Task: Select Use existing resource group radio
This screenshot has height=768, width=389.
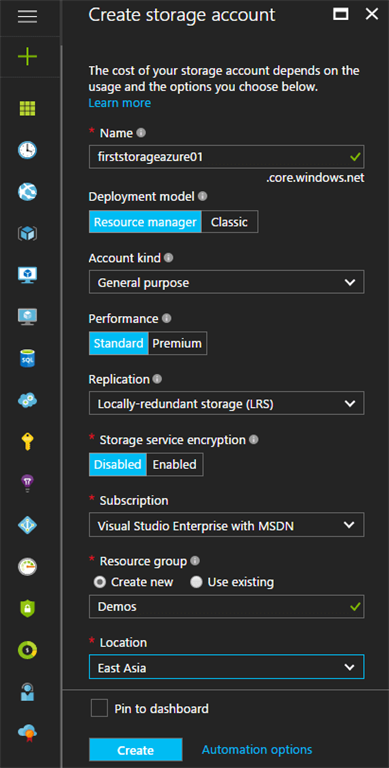Action: [196, 582]
